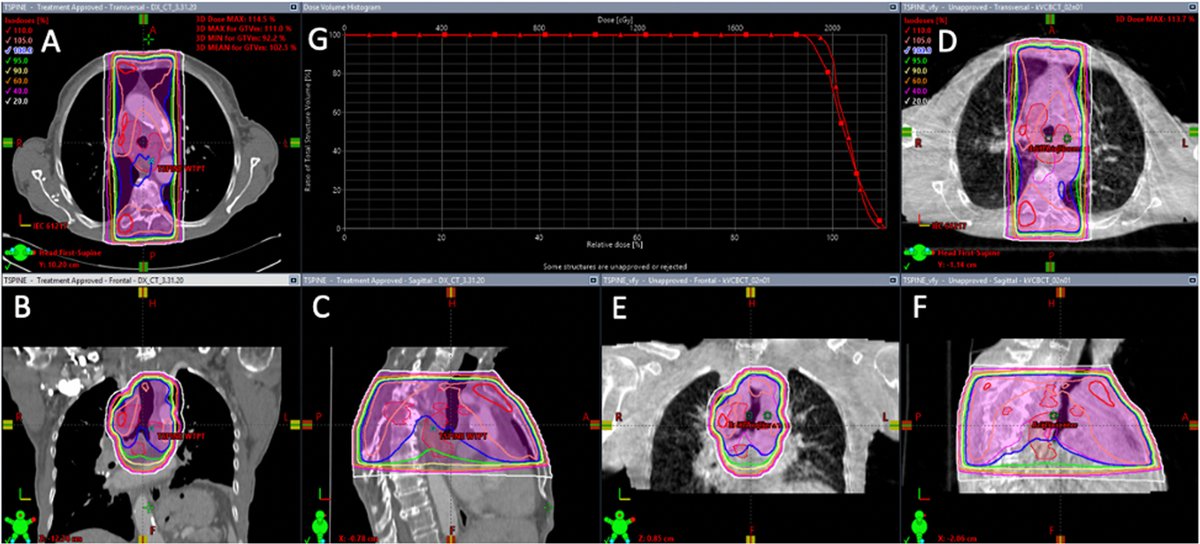Click the right plane marker near L in kVCBCT frontal view E
The width and height of the screenshot is (1200, 544).
point(894,423)
